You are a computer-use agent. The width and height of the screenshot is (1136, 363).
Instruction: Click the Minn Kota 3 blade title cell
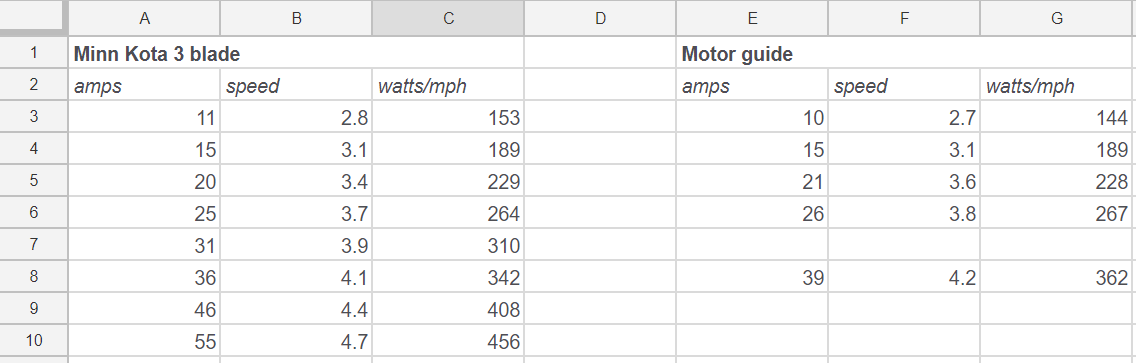296,54
